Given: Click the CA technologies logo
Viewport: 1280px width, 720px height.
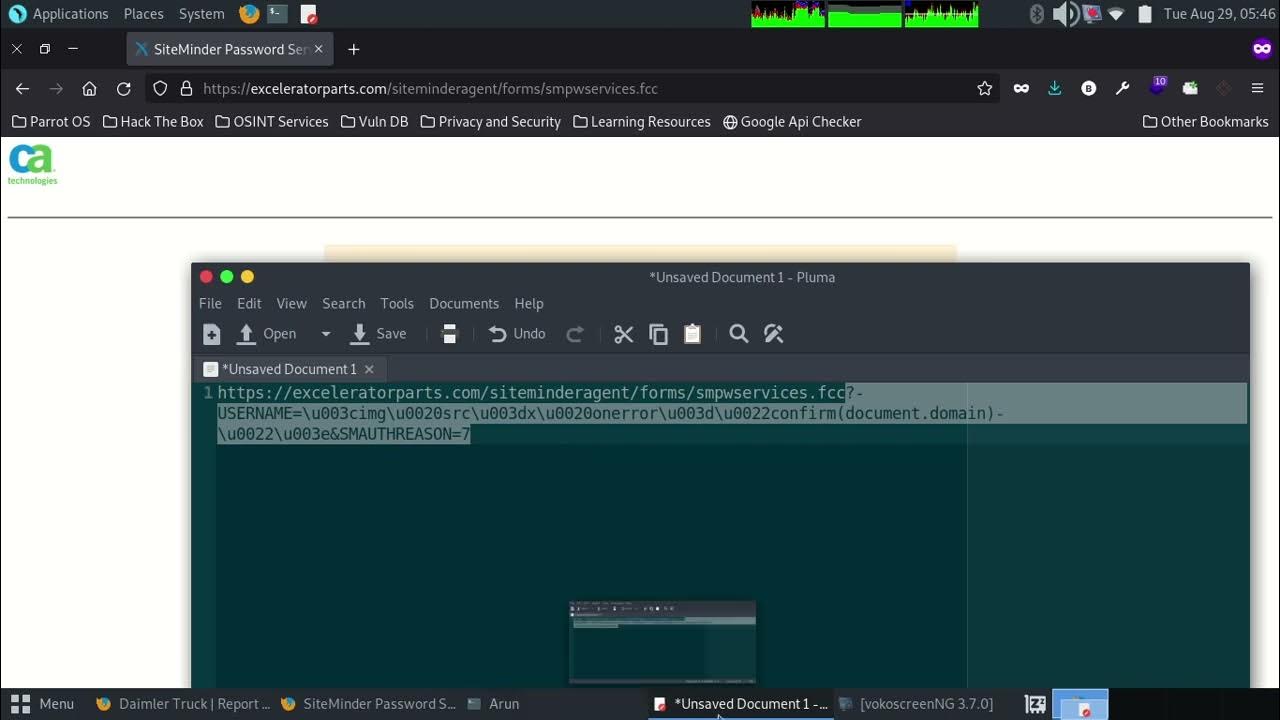Looking at the screenshot, I should [x=32, y=165].
